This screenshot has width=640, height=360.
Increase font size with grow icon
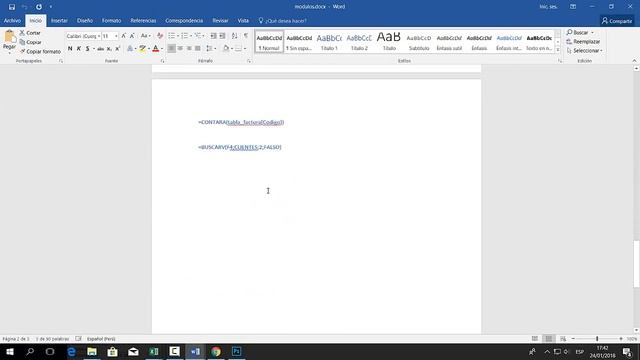[124, 36]
